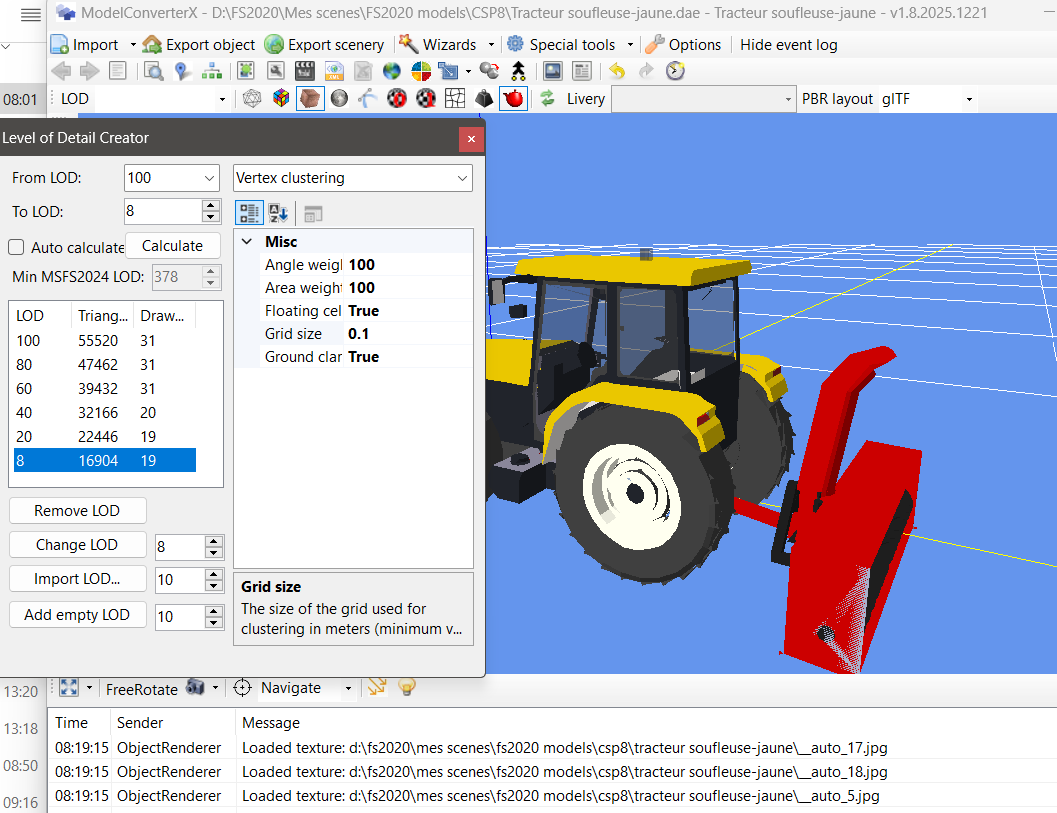Open the Wizards menu
The width and height of the screenshot is (1057, 813).
point(448,45)
